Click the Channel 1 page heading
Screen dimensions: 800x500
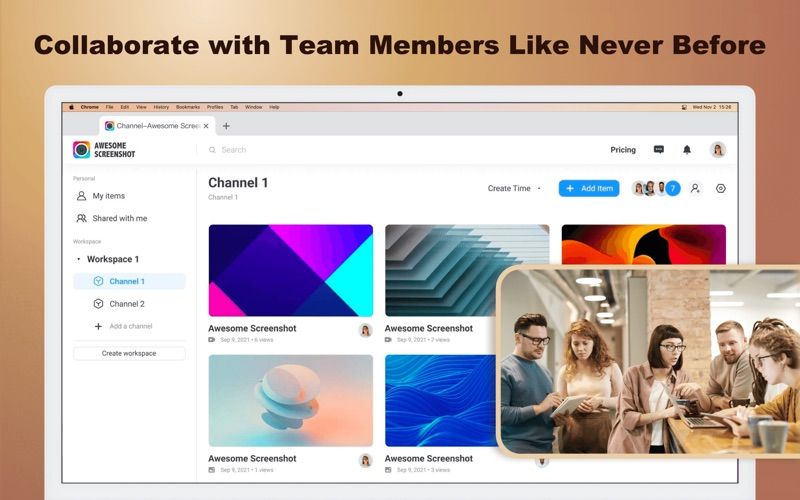coord(238,183)
